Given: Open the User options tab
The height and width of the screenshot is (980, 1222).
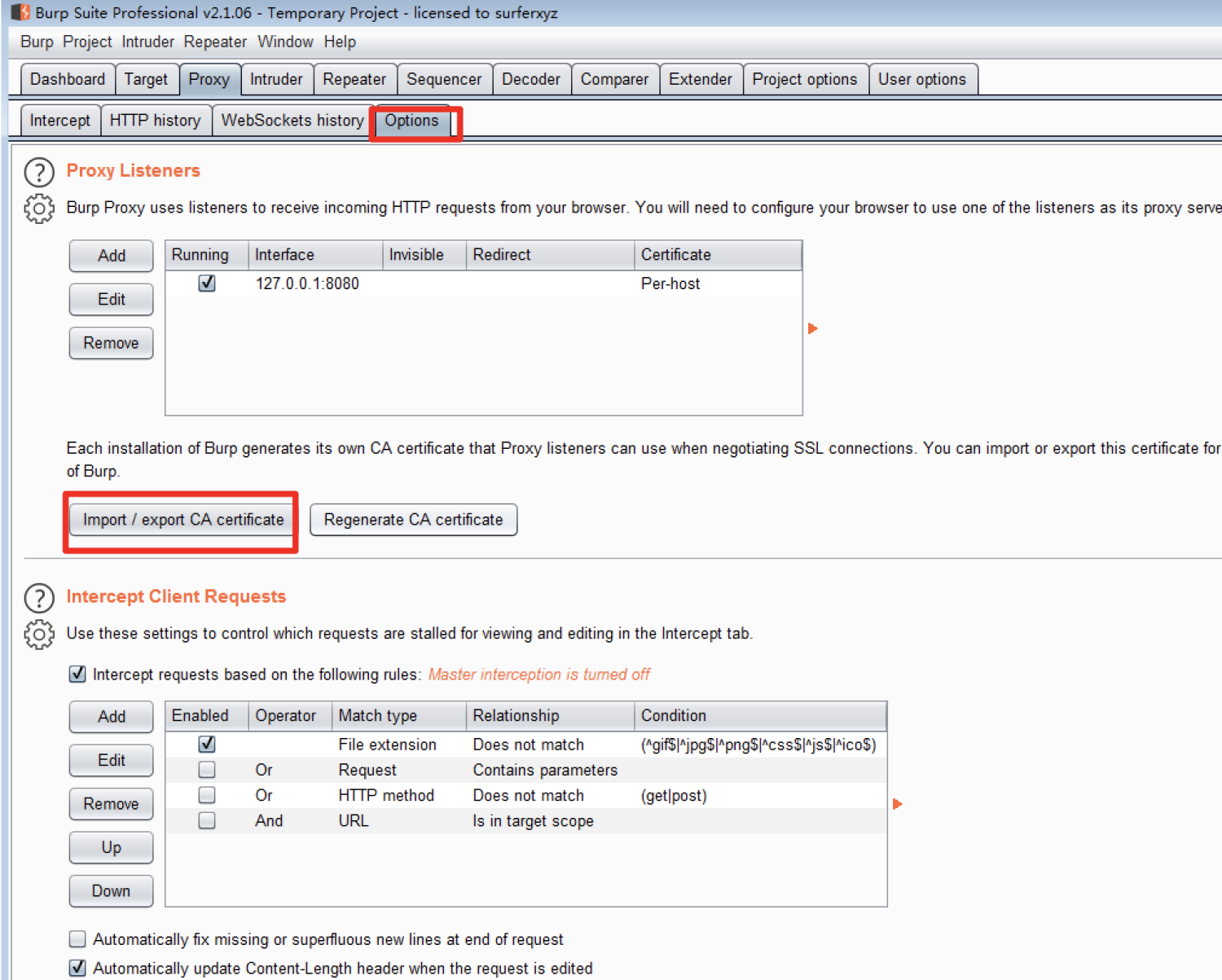Looking at the screenshot, I should click(x=922, y=79).
